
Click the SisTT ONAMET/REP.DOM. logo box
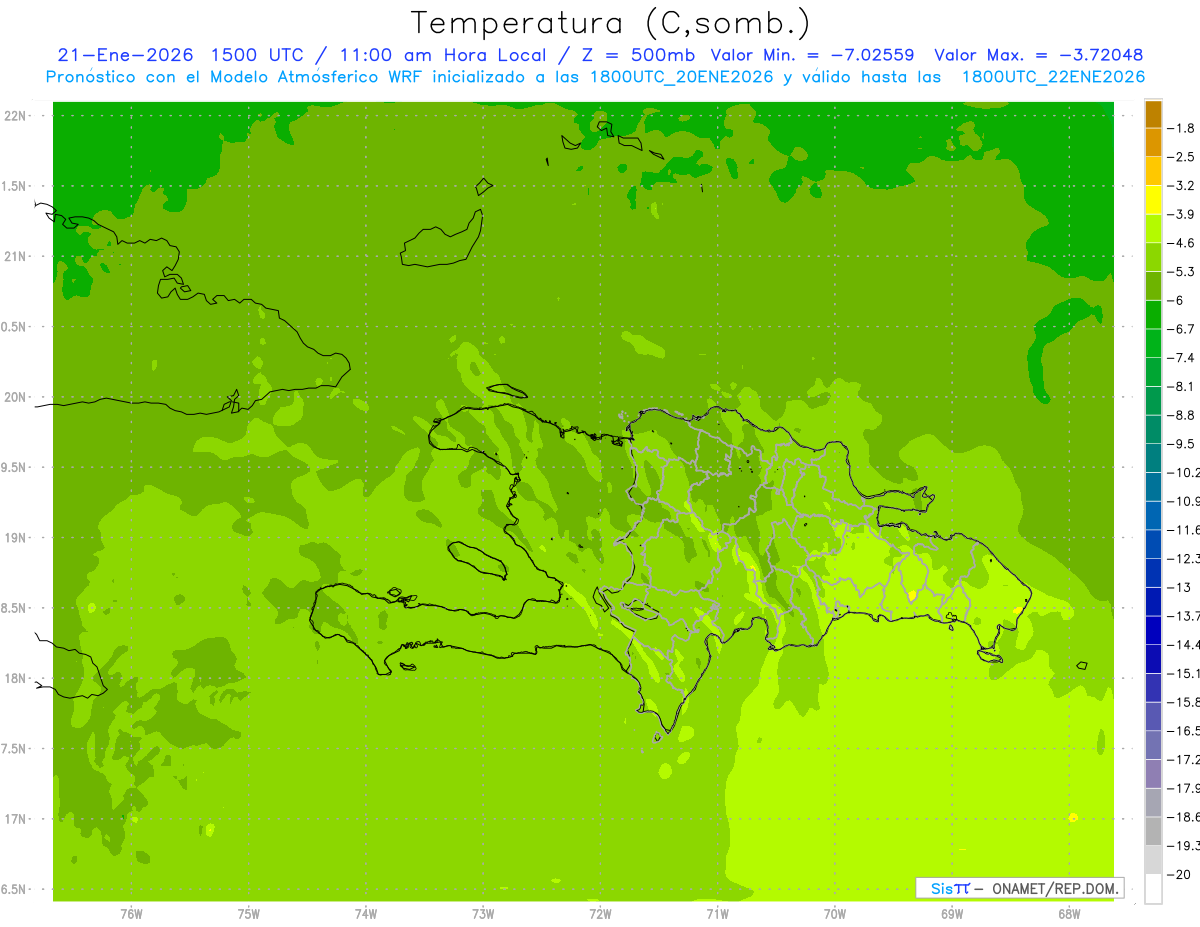pos(1019,888)
